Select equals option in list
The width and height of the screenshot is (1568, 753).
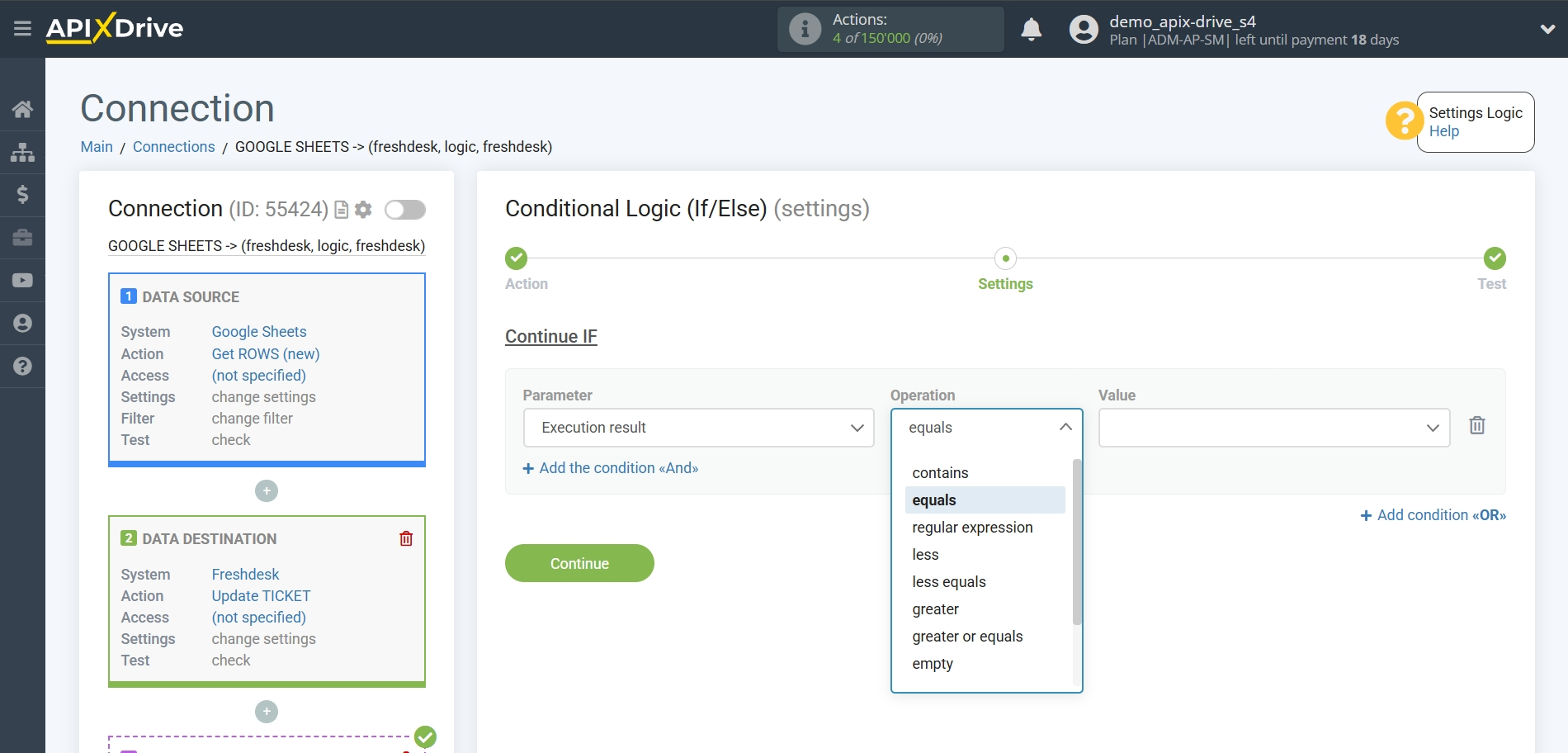985,500
